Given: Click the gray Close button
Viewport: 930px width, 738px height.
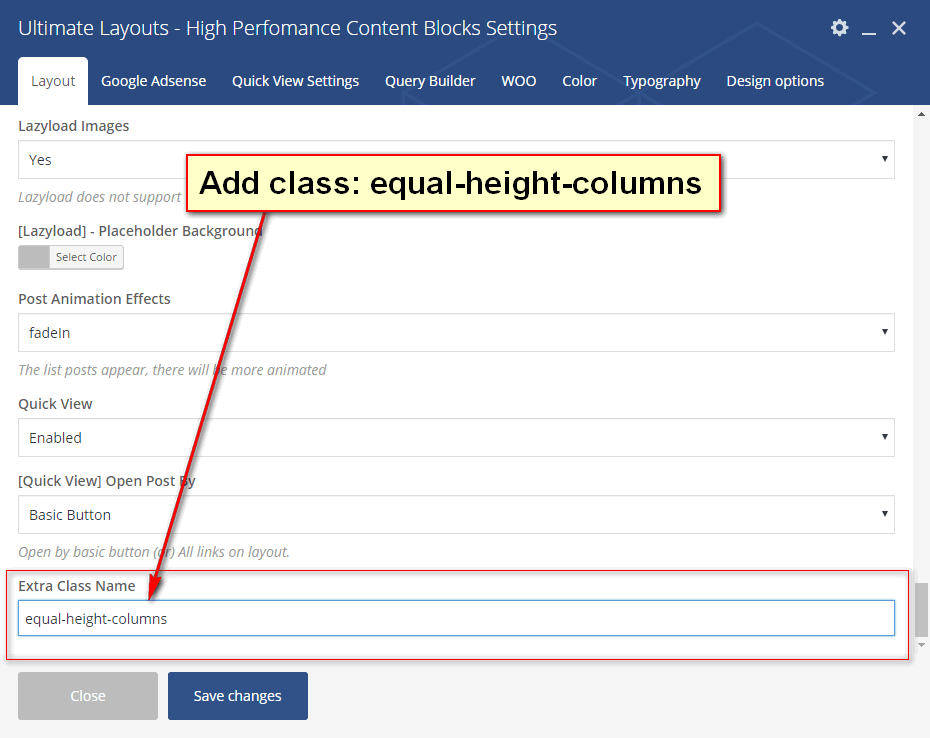Looking at the screenshot, I should (x=88, y=696).
